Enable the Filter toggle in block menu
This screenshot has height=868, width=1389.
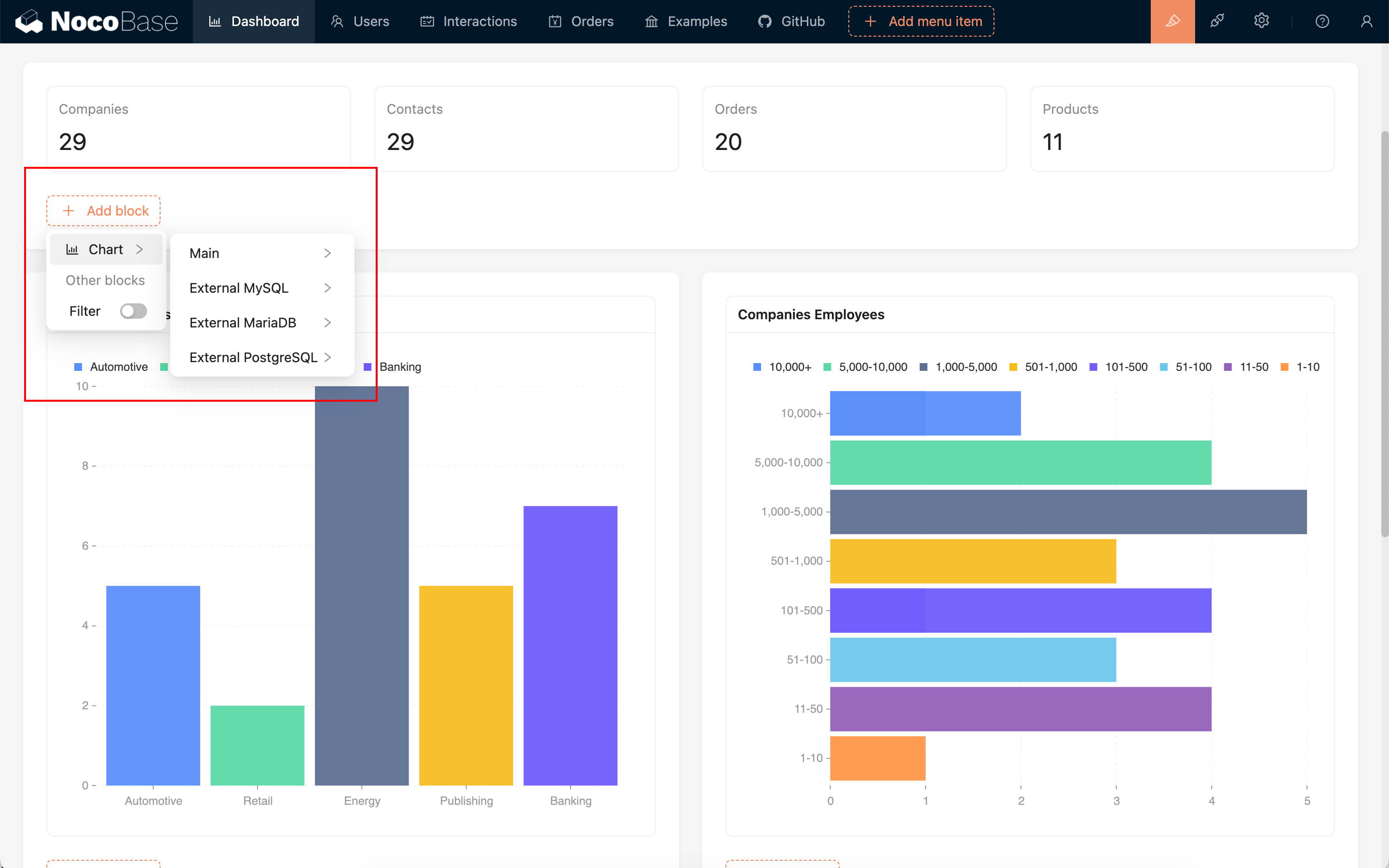[x=133, y=311]
